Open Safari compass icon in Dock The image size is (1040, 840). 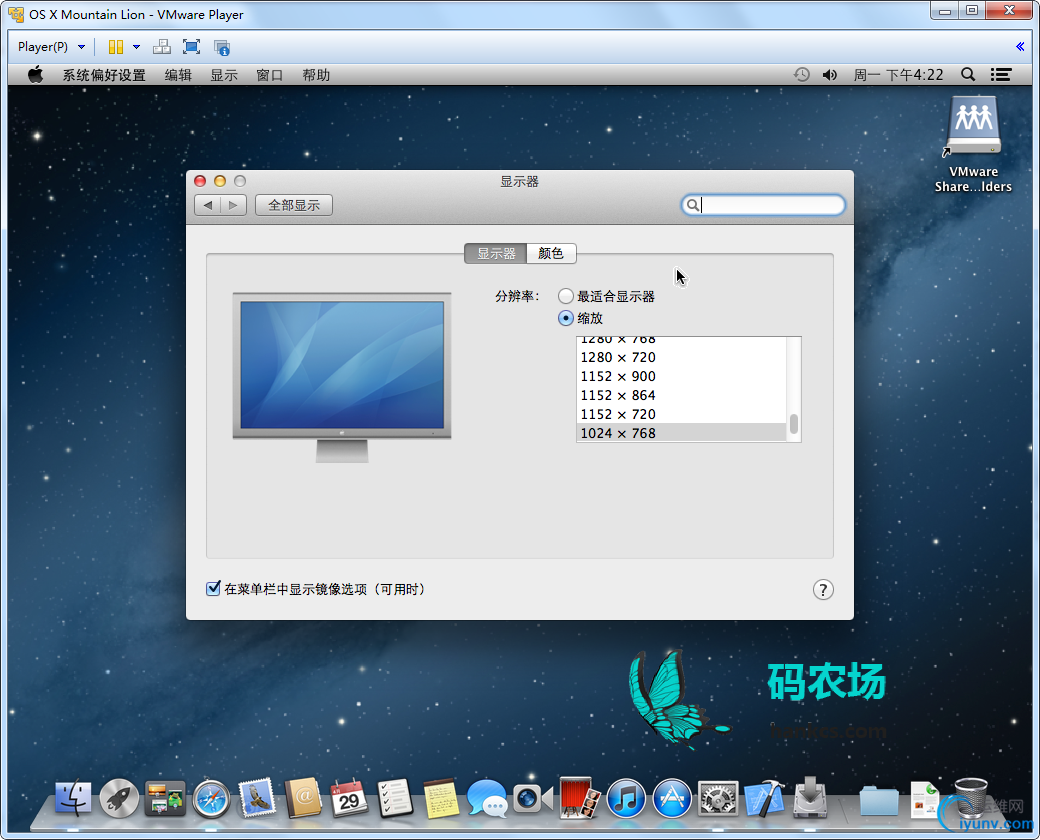coord(212,799)
